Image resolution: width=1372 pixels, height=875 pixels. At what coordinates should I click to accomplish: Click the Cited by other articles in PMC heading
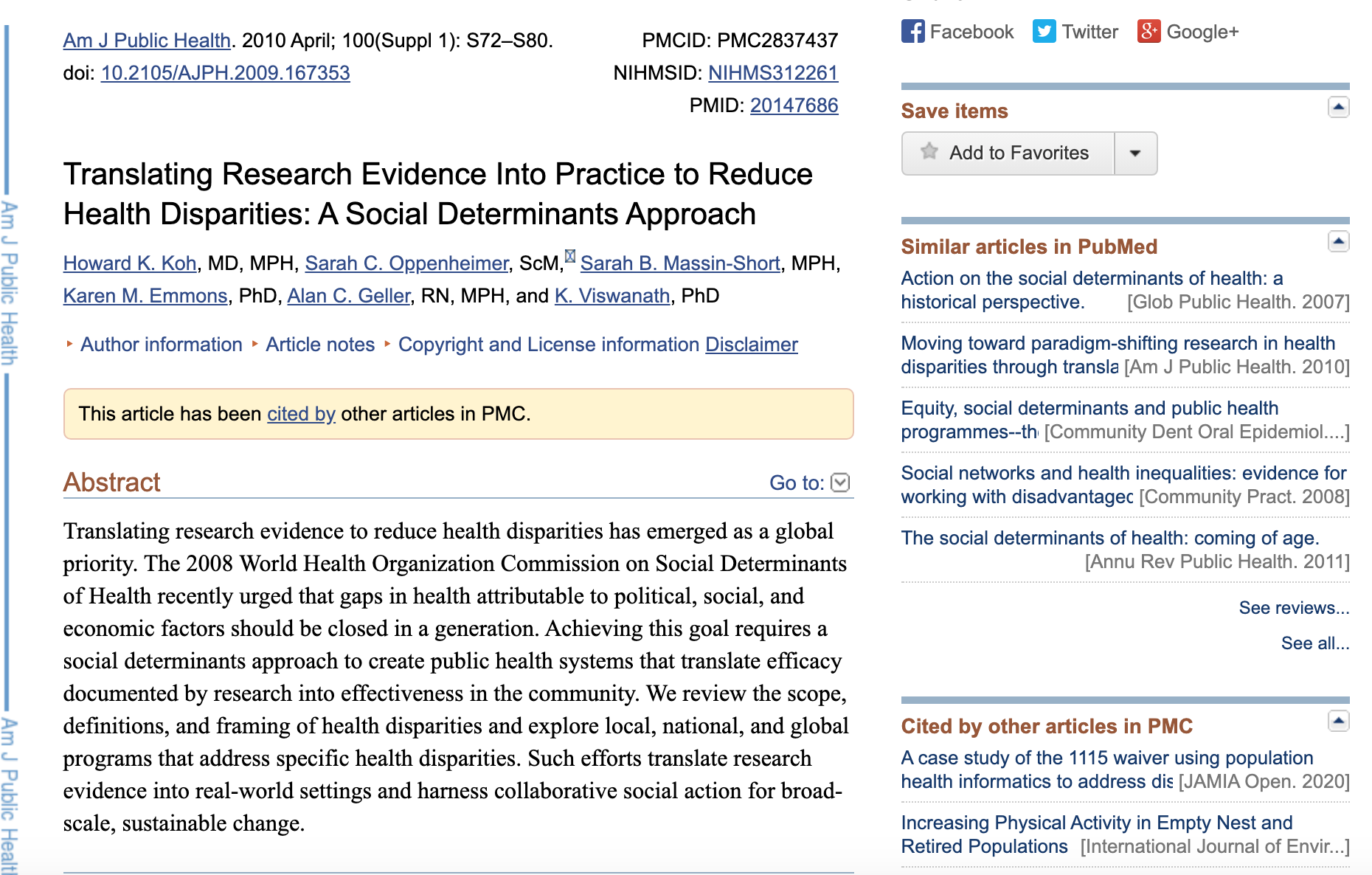(1047, 726)
